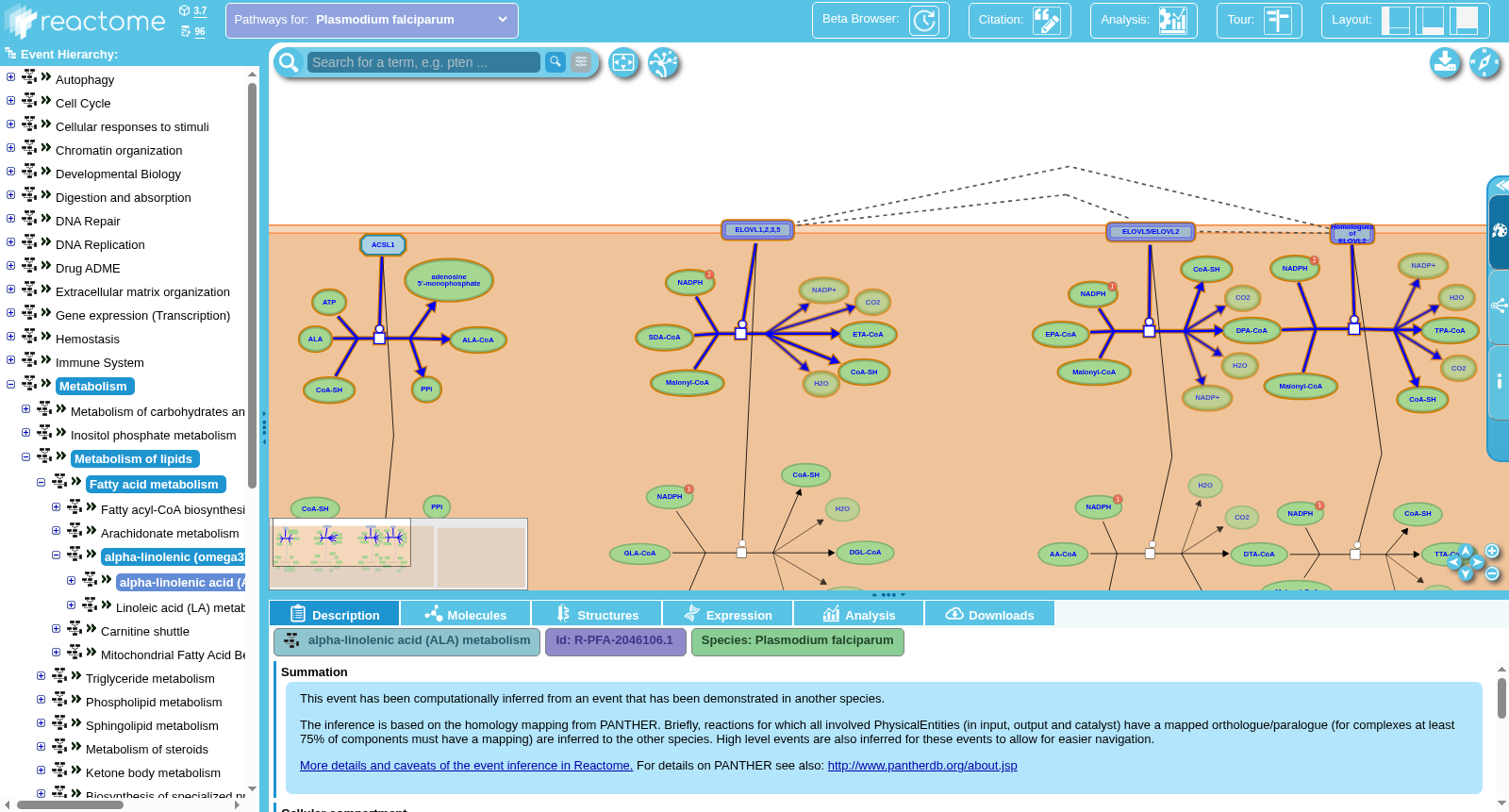Toggle the hierarchy panel layout button

point(1395,20)
